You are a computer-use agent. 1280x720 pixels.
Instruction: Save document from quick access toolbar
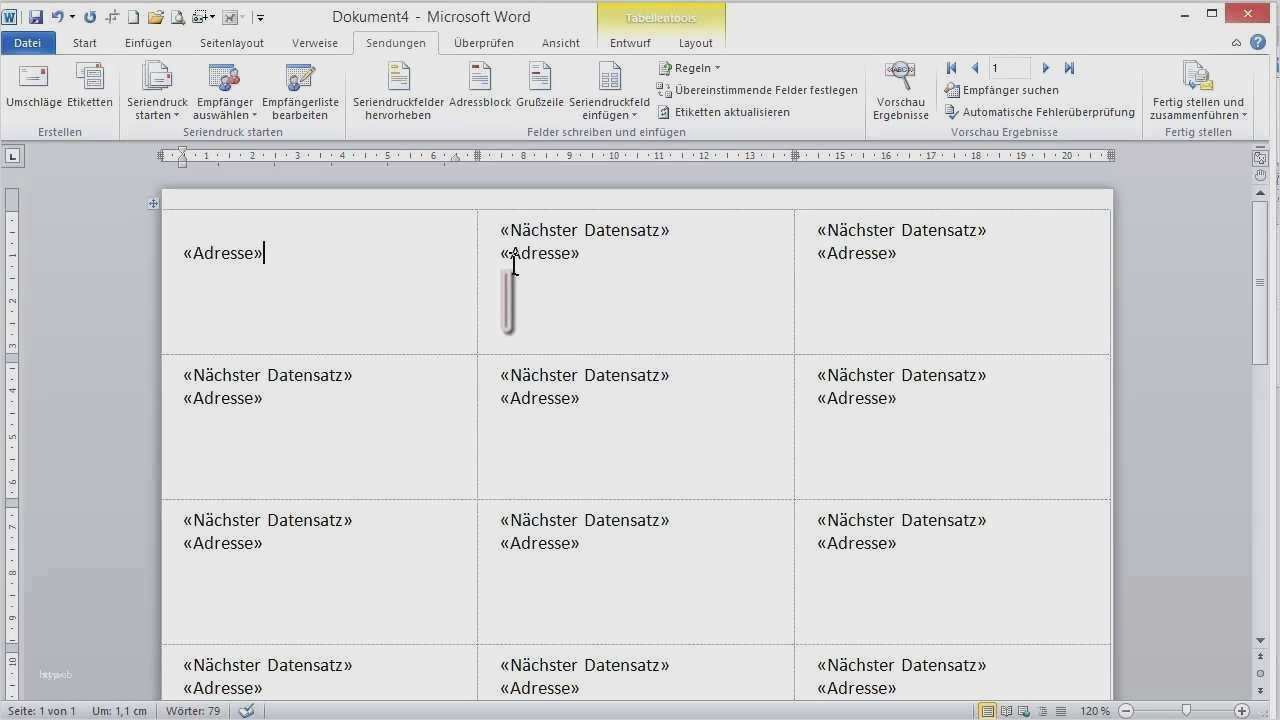[36, 17]
